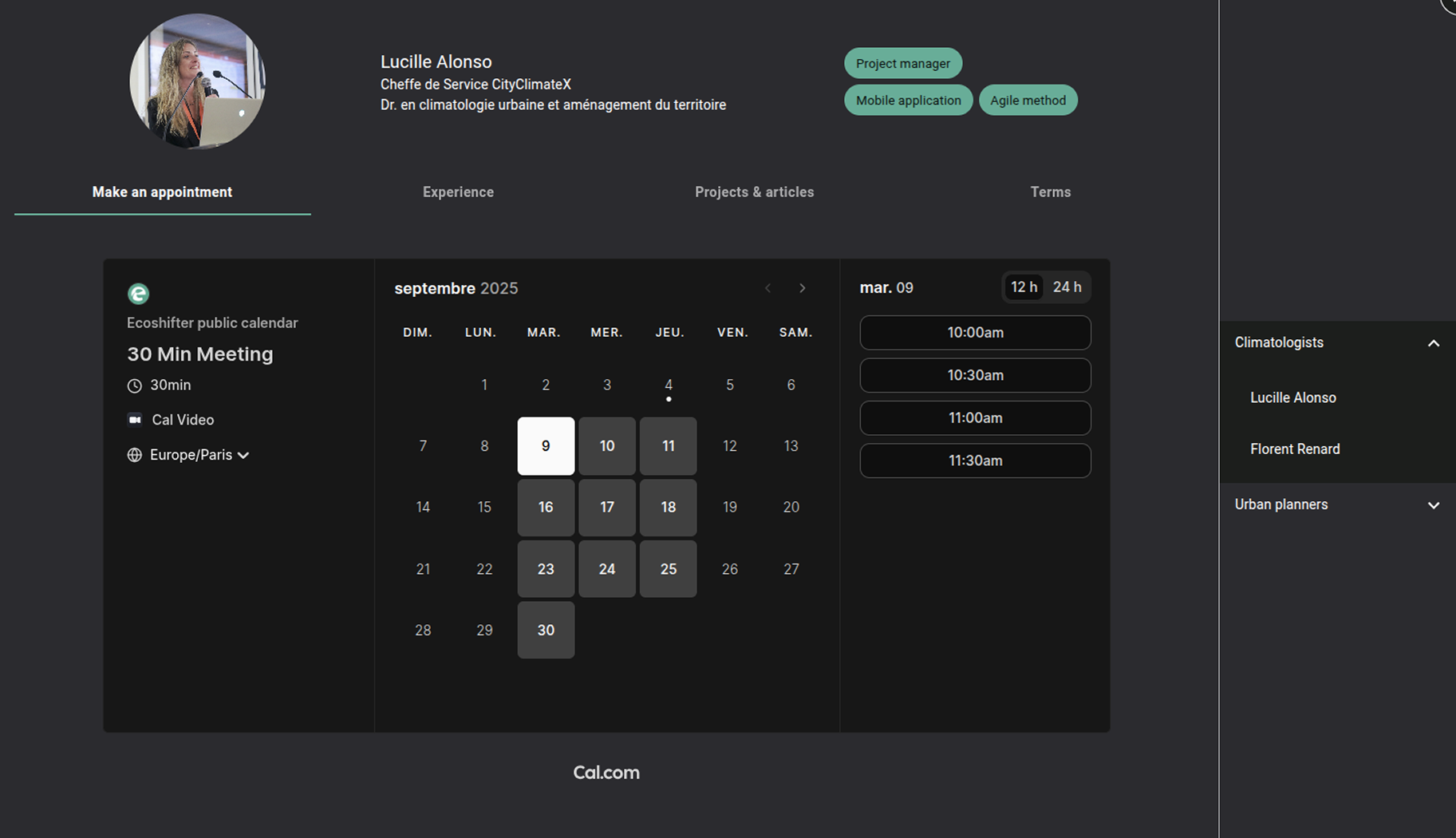Click the green Ecoshifter logo icon
The width and height of the screenshot is (1456, 838).
tap(138, 294)
